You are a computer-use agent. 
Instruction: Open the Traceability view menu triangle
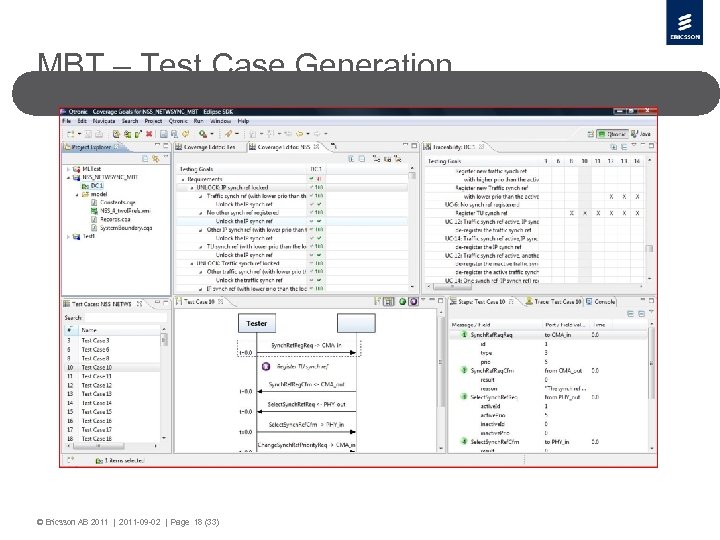[634, 145]
